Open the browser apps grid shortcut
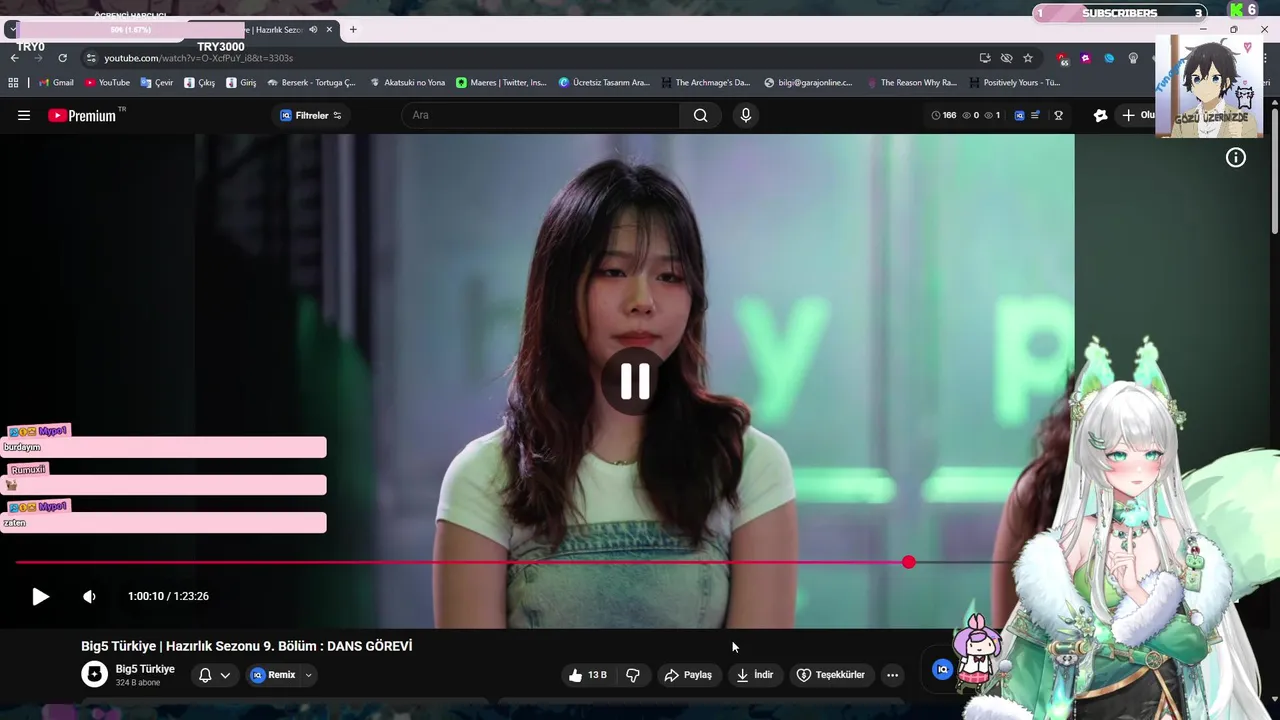The image size is (1280, 720). [14, 83]
